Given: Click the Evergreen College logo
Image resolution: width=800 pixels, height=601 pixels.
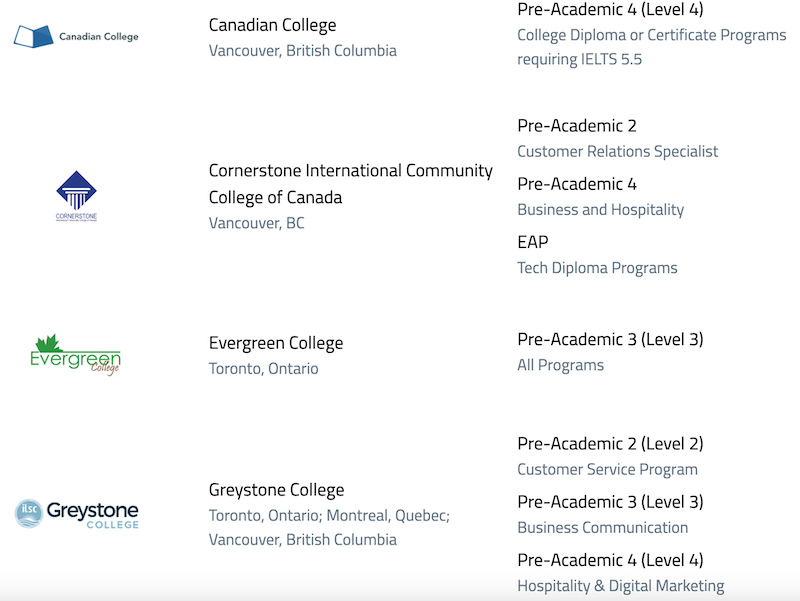Looking at the screenshot, I should click(x=76, y=355).
